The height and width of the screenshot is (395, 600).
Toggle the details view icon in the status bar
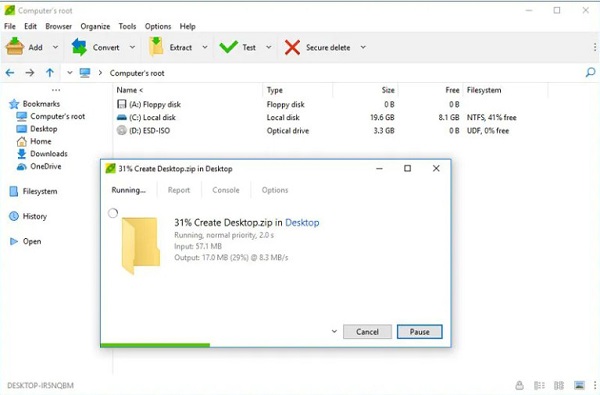click(x=559, y=385)
